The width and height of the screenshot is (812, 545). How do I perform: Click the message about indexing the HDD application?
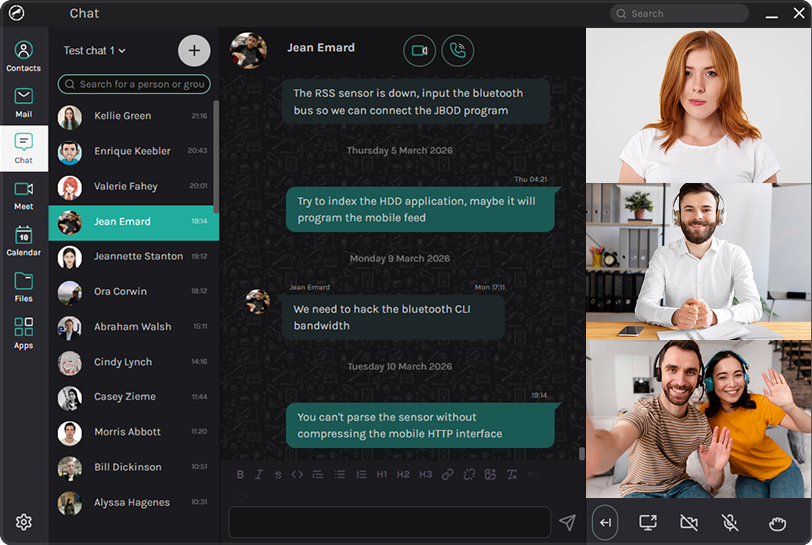[x=420, y=209]
